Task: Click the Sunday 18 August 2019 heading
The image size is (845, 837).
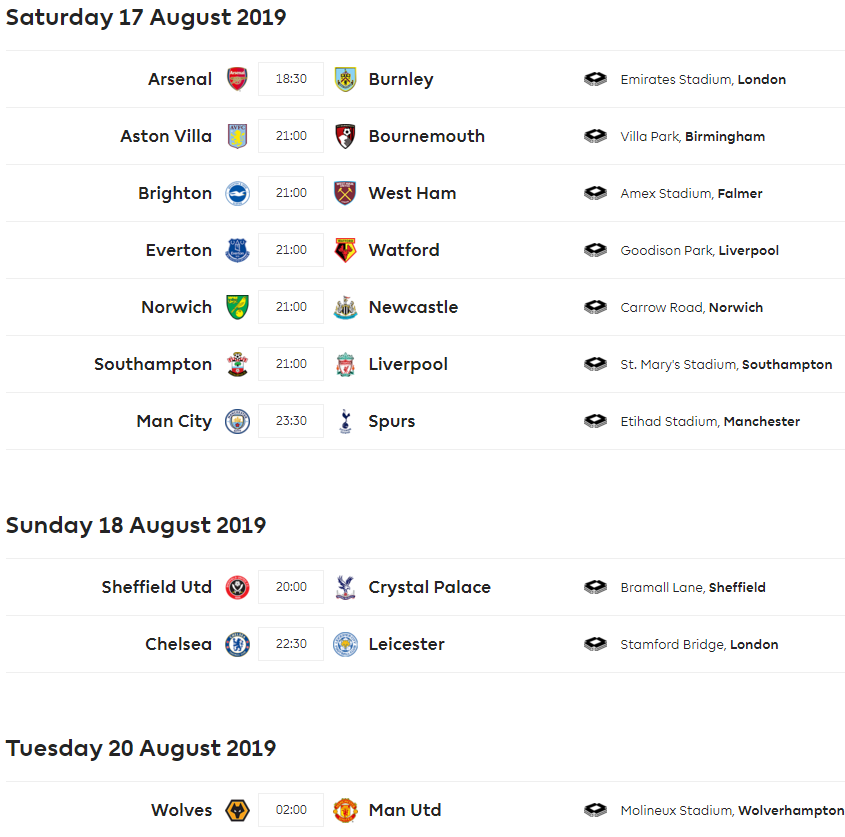Action: 136,525
